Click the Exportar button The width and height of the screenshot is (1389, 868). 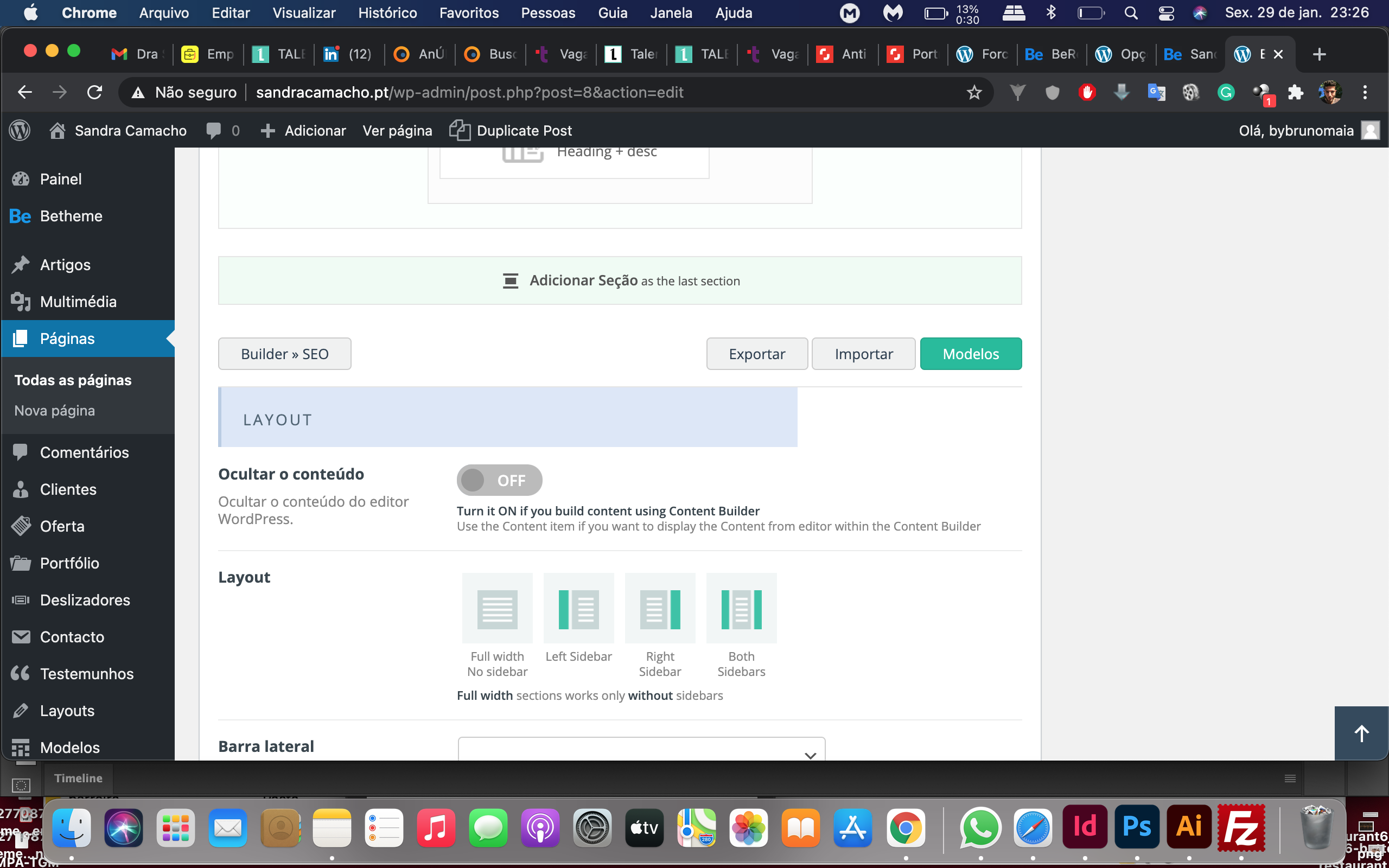click(x=757, y=353)
